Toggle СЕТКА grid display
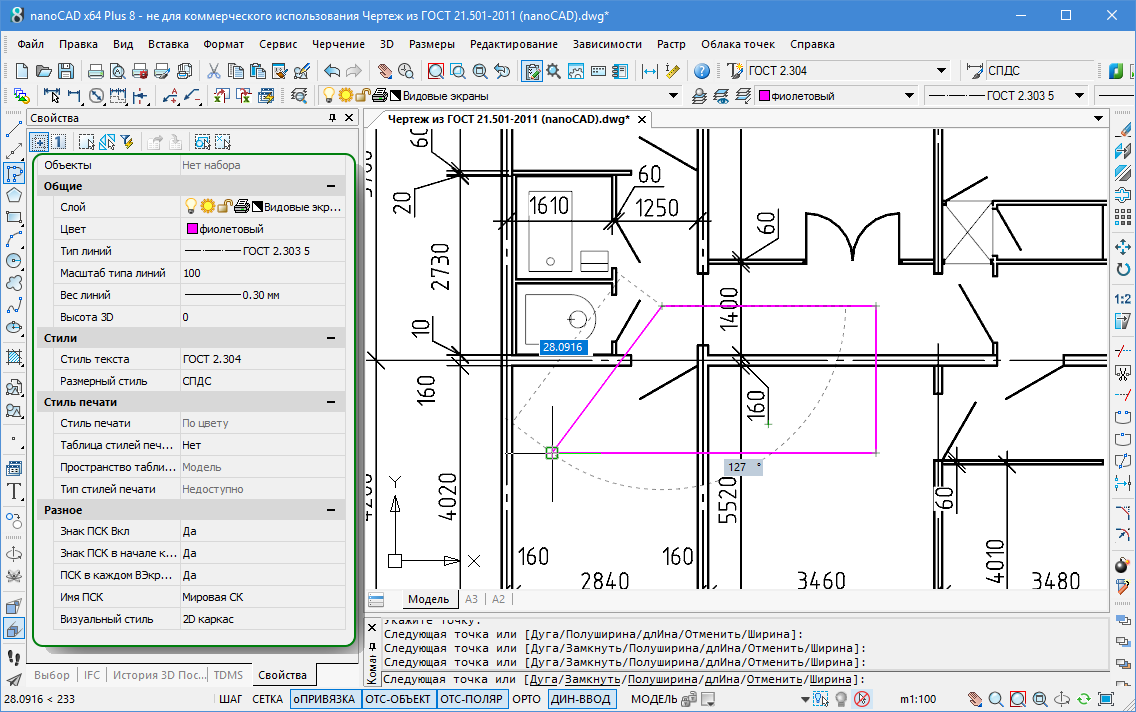 (267, 699)
